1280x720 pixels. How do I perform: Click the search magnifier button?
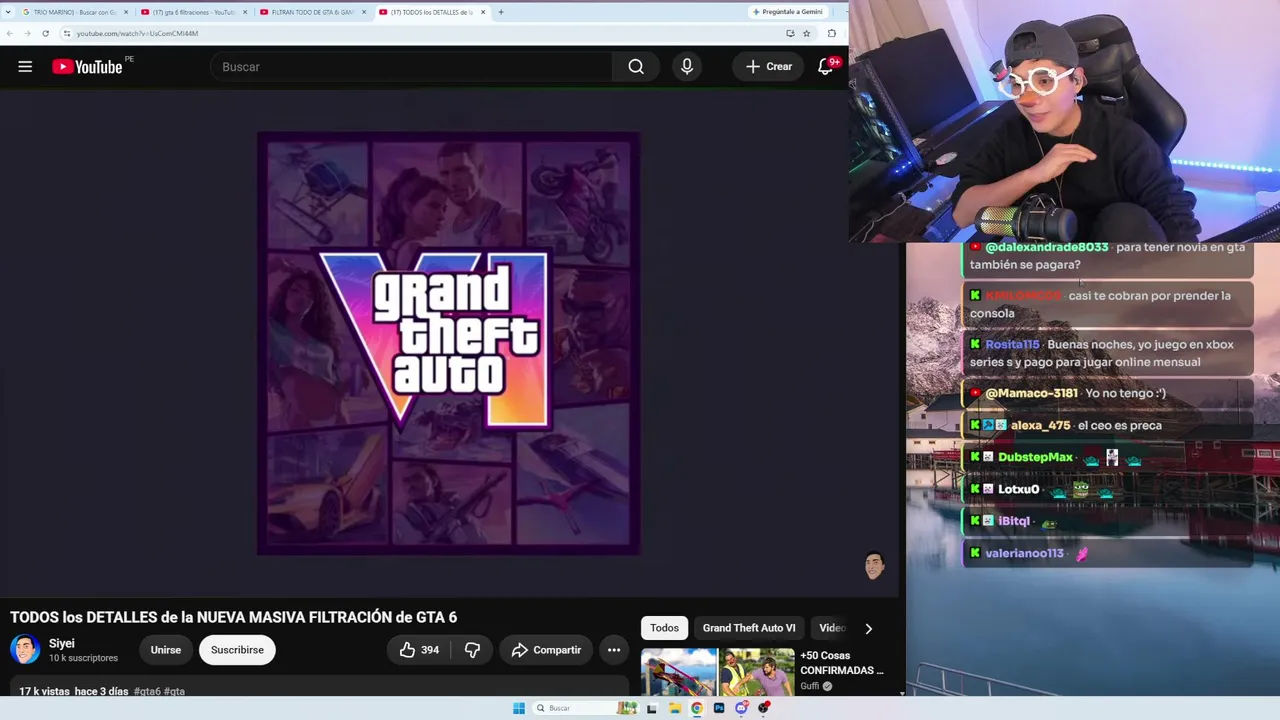click(636, 67)
